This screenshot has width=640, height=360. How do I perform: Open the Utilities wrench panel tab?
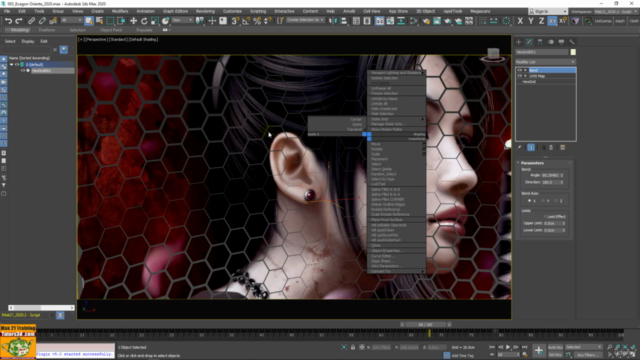572,42
